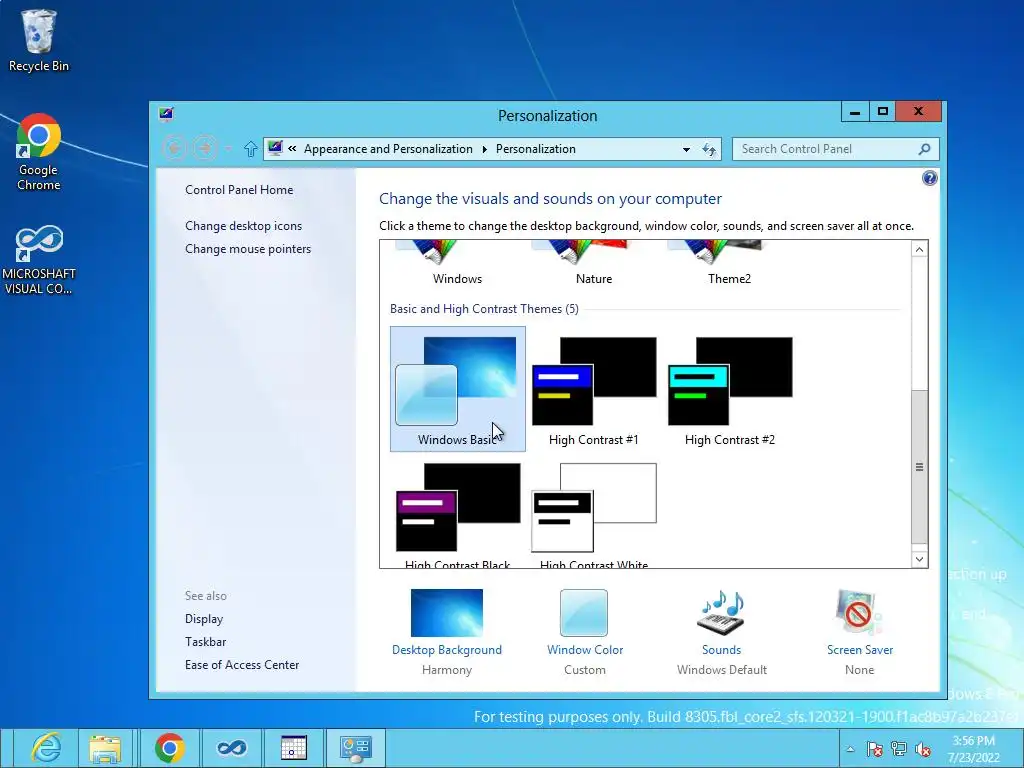Open Display under See also
This screenshot has width=1024, height=768.
(204, 618)
